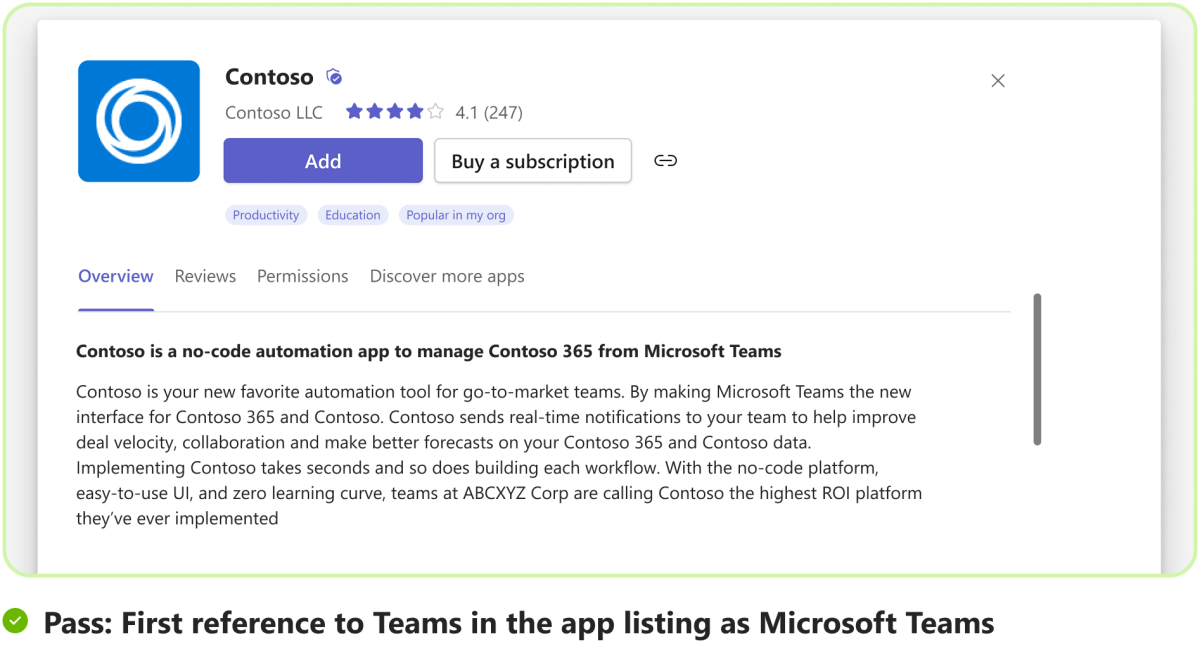
Task: Select the Overview tab
Action: tap(116, 276)
